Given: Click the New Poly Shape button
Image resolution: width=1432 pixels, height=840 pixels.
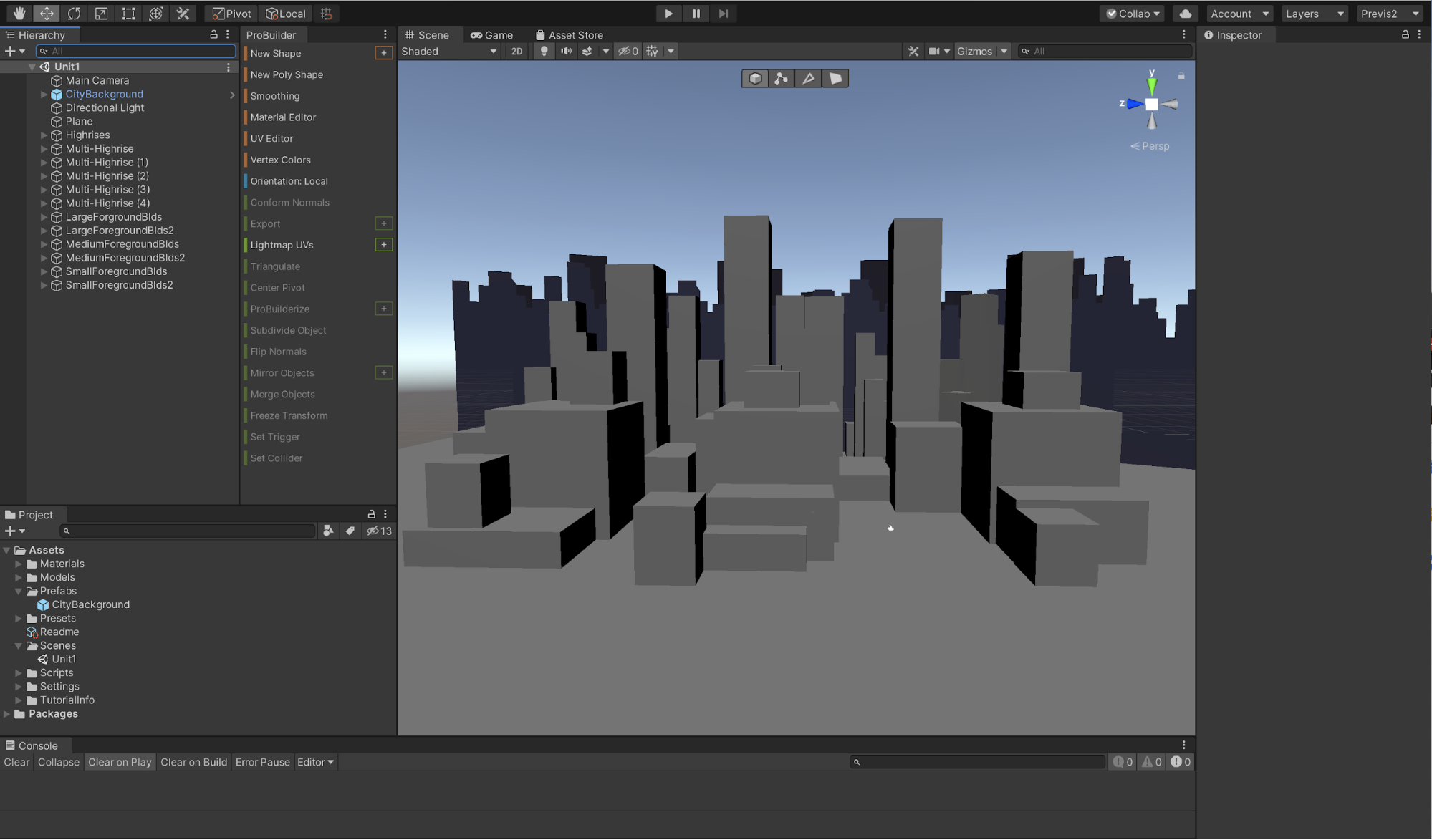Looking at the screenshot, I should (287, 74).
